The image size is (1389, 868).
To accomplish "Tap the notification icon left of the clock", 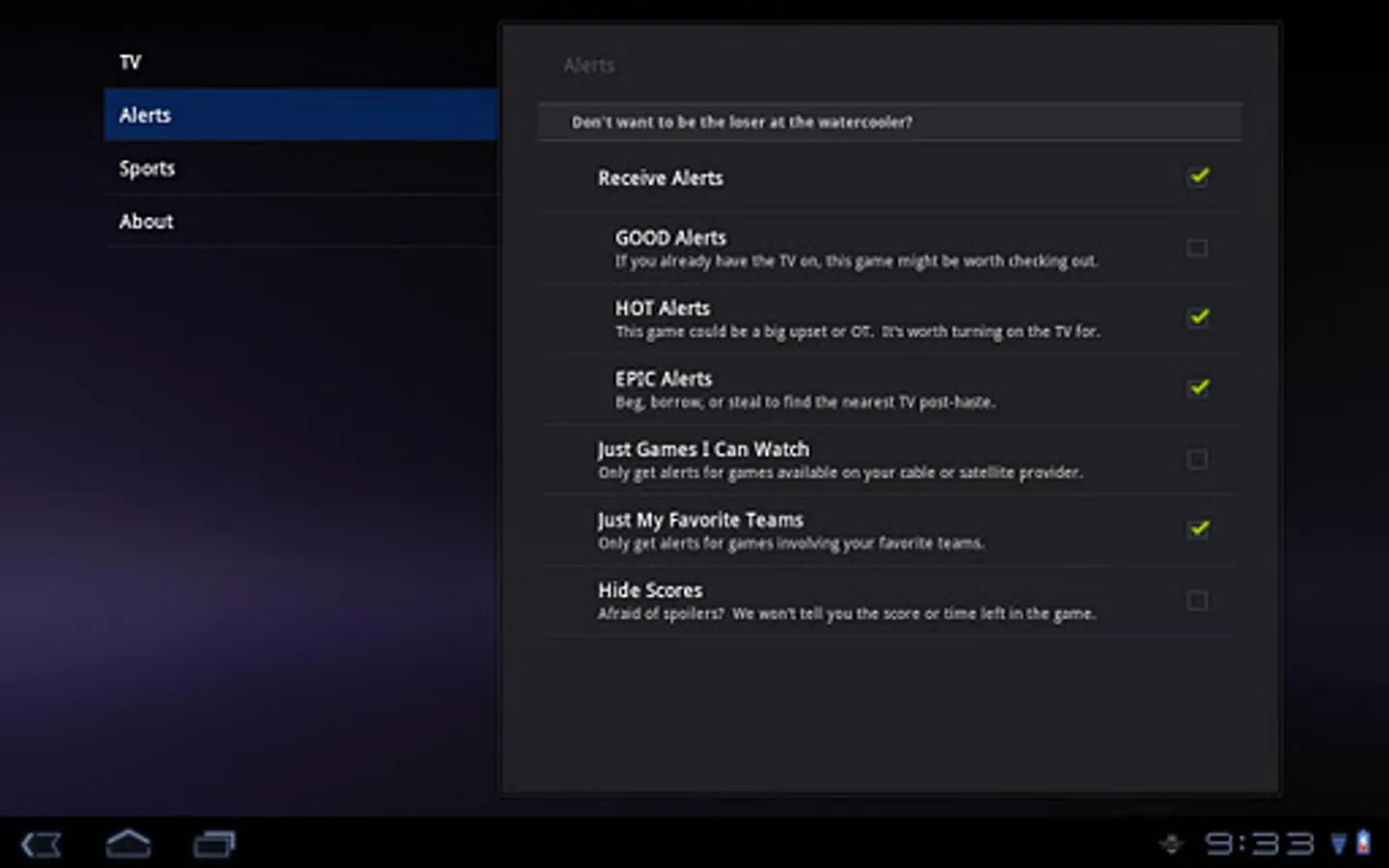I will [x=1171, y=845].
